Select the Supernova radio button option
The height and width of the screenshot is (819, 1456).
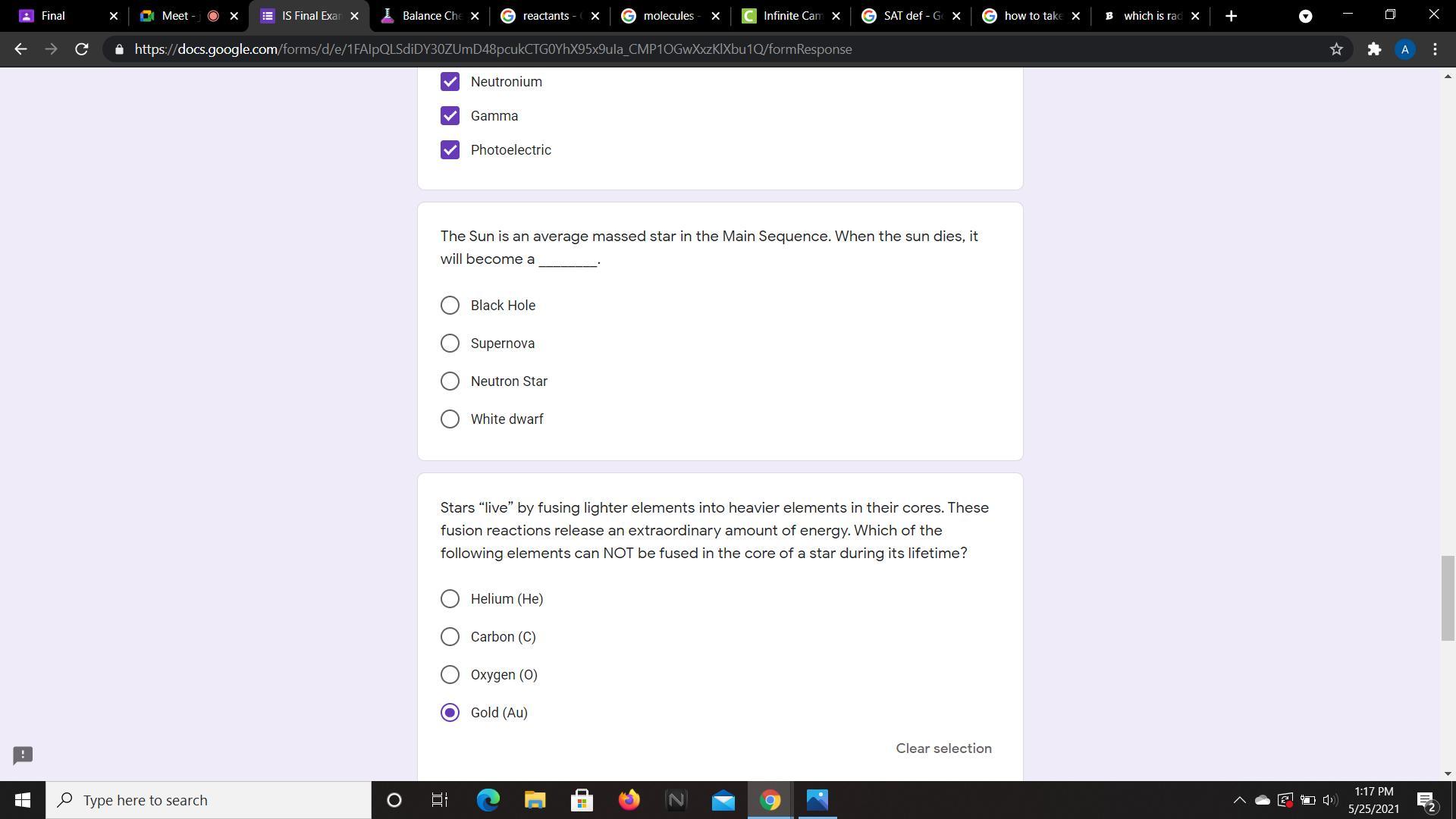click(x=449, y=343)
